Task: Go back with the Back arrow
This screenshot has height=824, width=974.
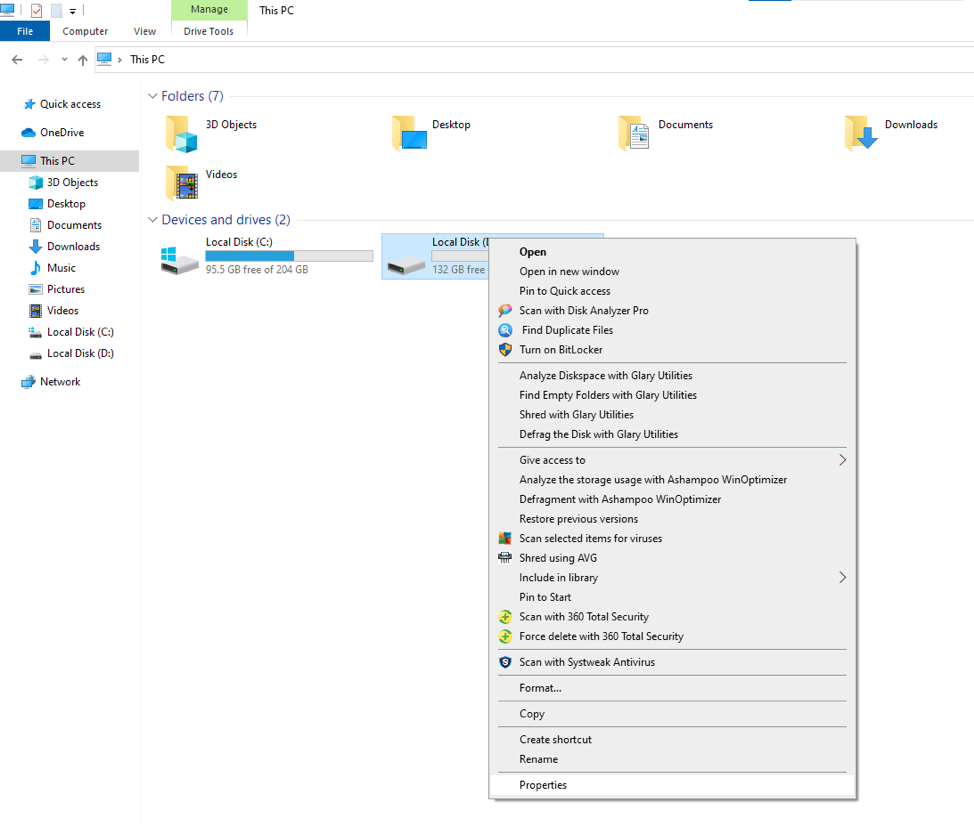Action: pos(17,60)
